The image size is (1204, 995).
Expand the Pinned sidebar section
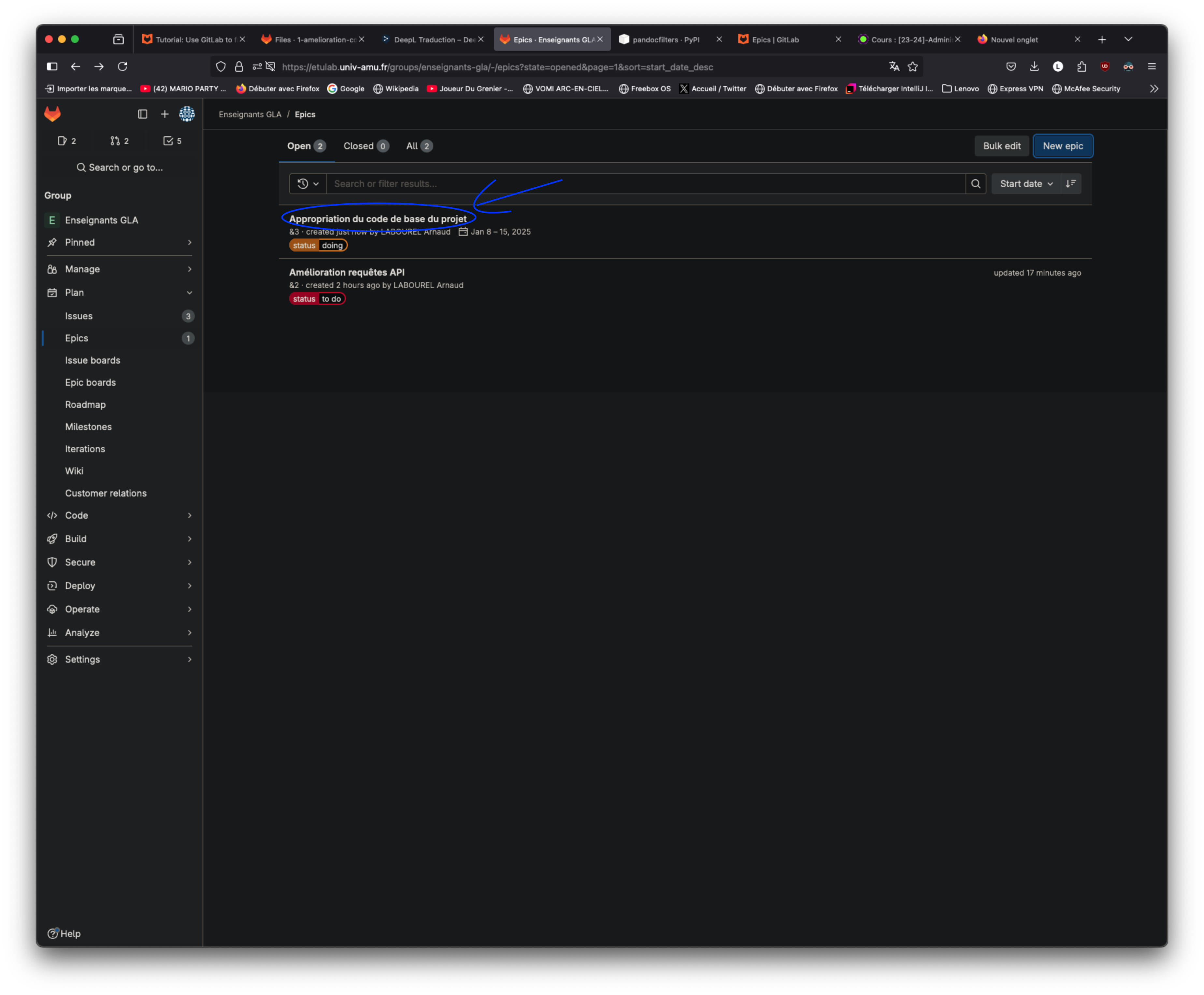point(119,242)
